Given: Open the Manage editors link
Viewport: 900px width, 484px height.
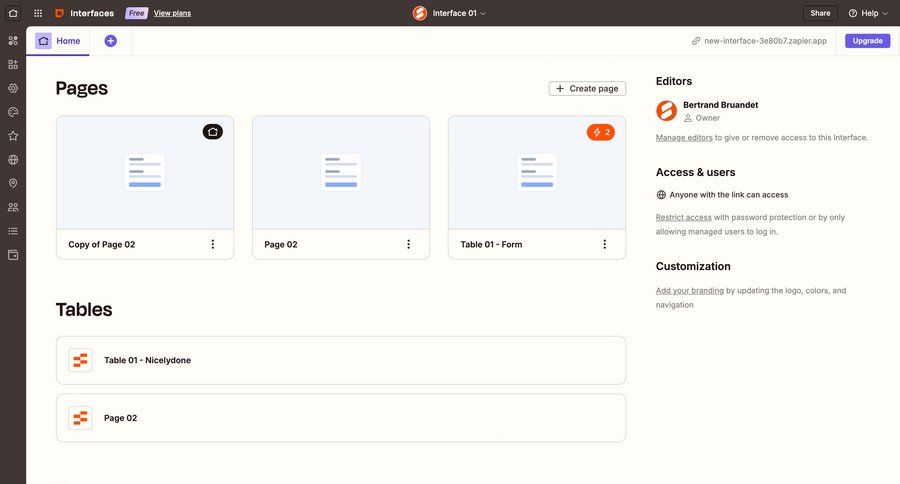Looking at the screenshot, I should (684, 137).
